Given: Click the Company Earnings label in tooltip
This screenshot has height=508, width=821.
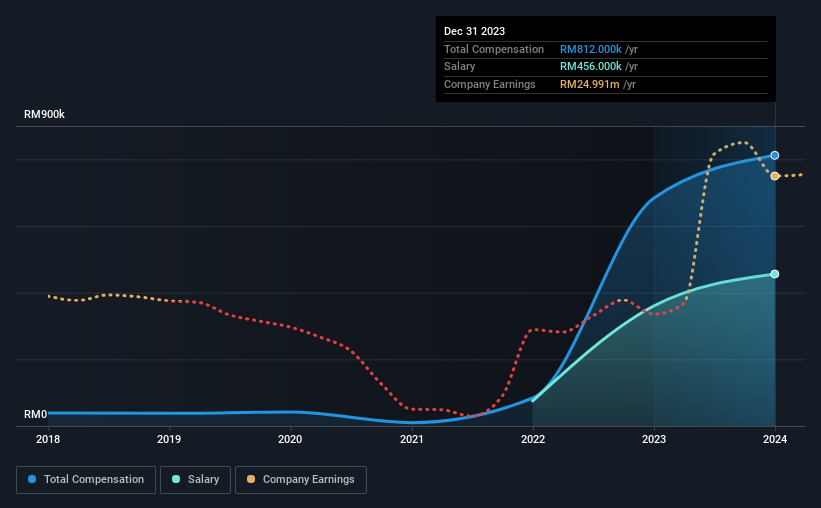Looking at the screenshot, I should click(490, 84).
